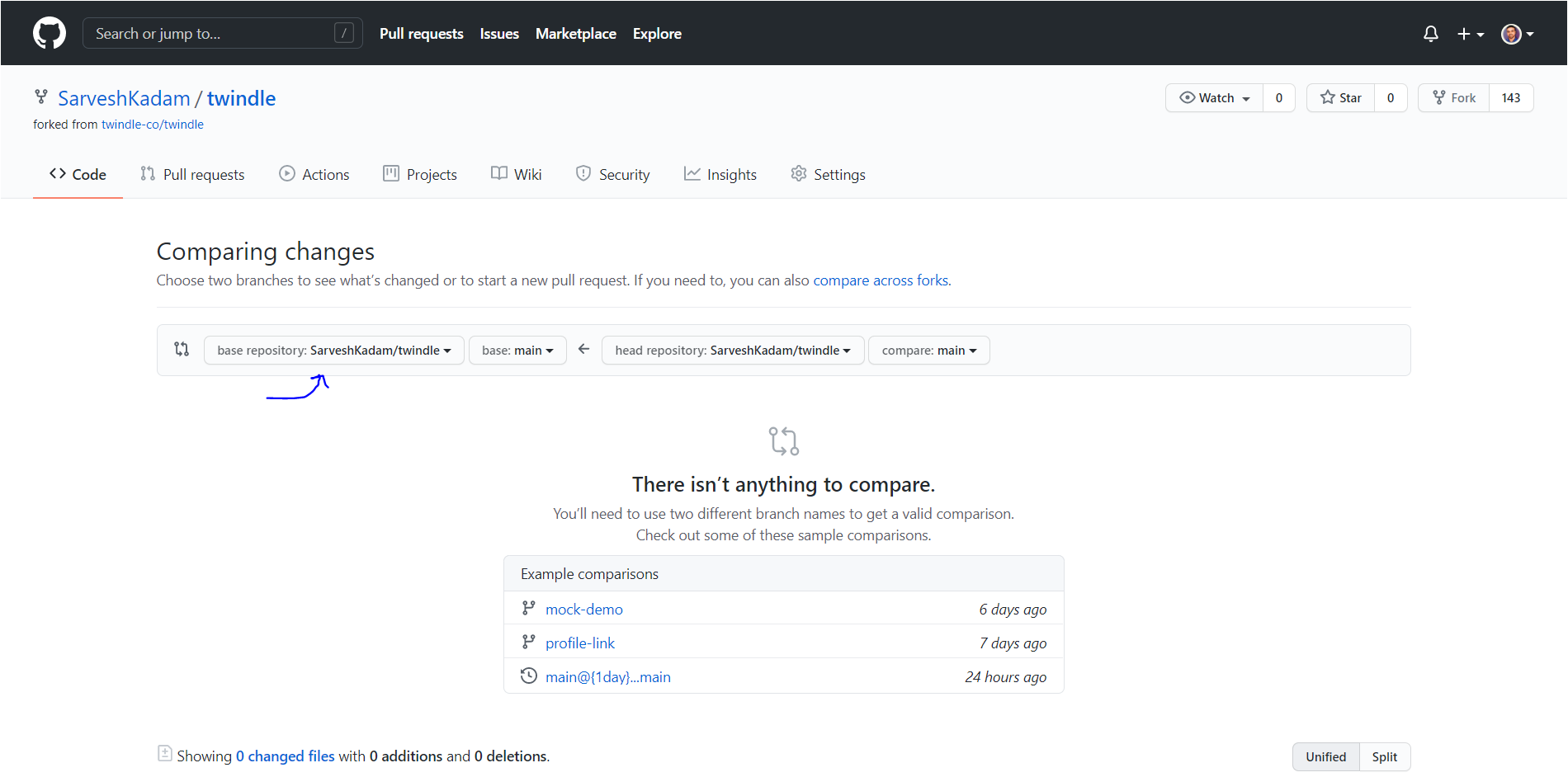Click the diff file icon beside Showing
The image size is (1568, 777).
[x=165, y=753]
